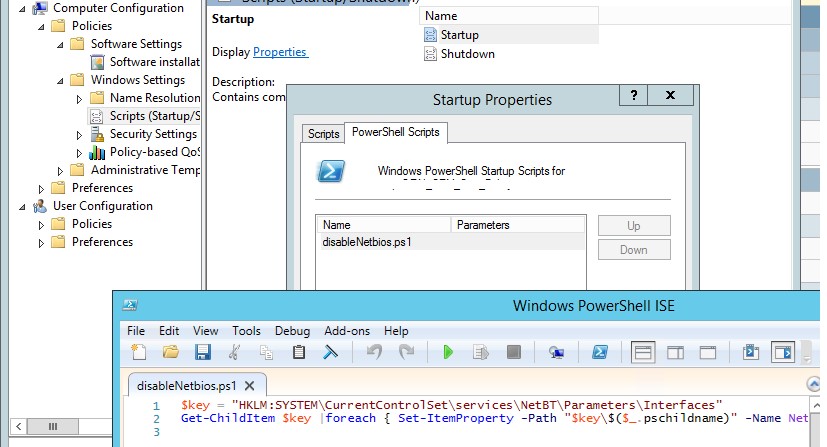Image resolution: width=827 pixels, height=447 pixels.
Task: Open the Add-ons menu in PowerShell ISE
Action: [x=347, y=331]
